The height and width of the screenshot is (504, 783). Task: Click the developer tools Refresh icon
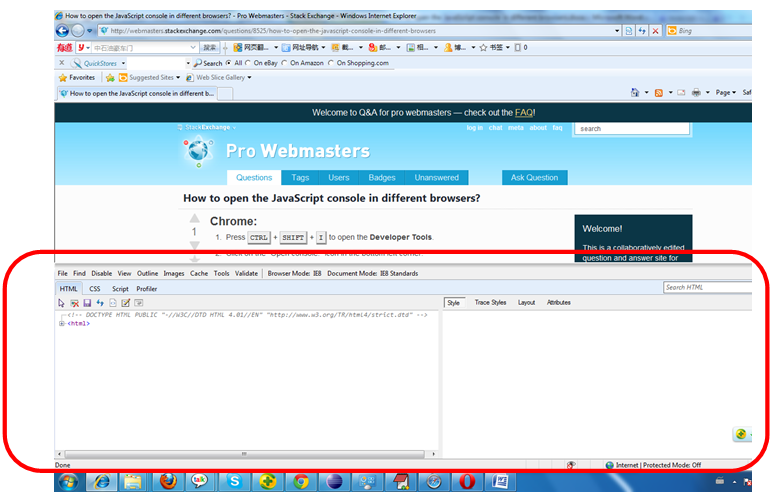coord(100,303)
